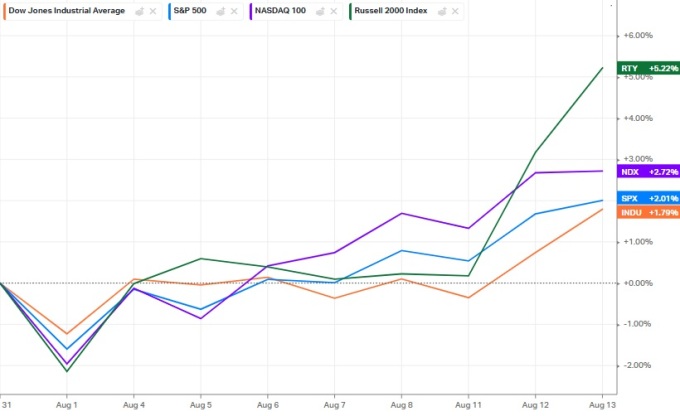Click the -1.00% axis label
680x416 pixels.
[638, 324]
